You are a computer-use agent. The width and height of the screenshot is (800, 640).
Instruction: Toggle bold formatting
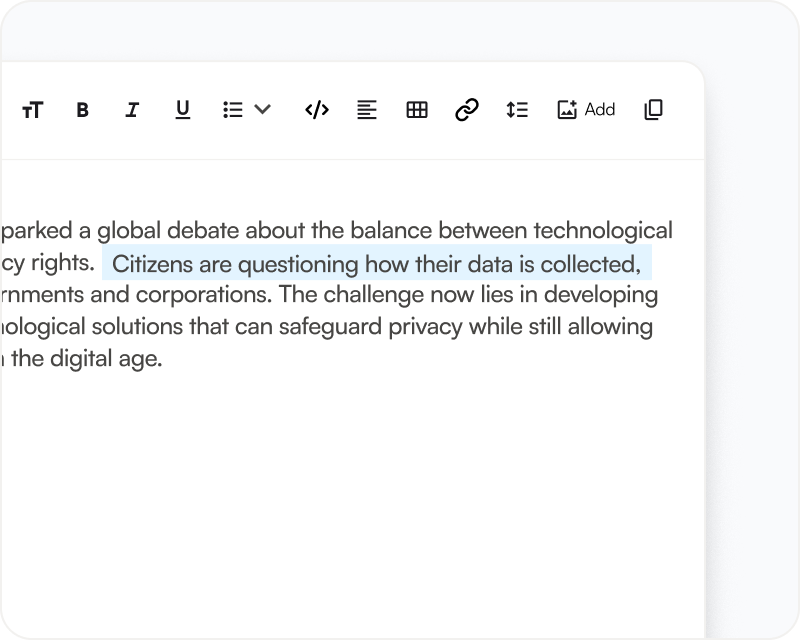[x=82, y=110]
